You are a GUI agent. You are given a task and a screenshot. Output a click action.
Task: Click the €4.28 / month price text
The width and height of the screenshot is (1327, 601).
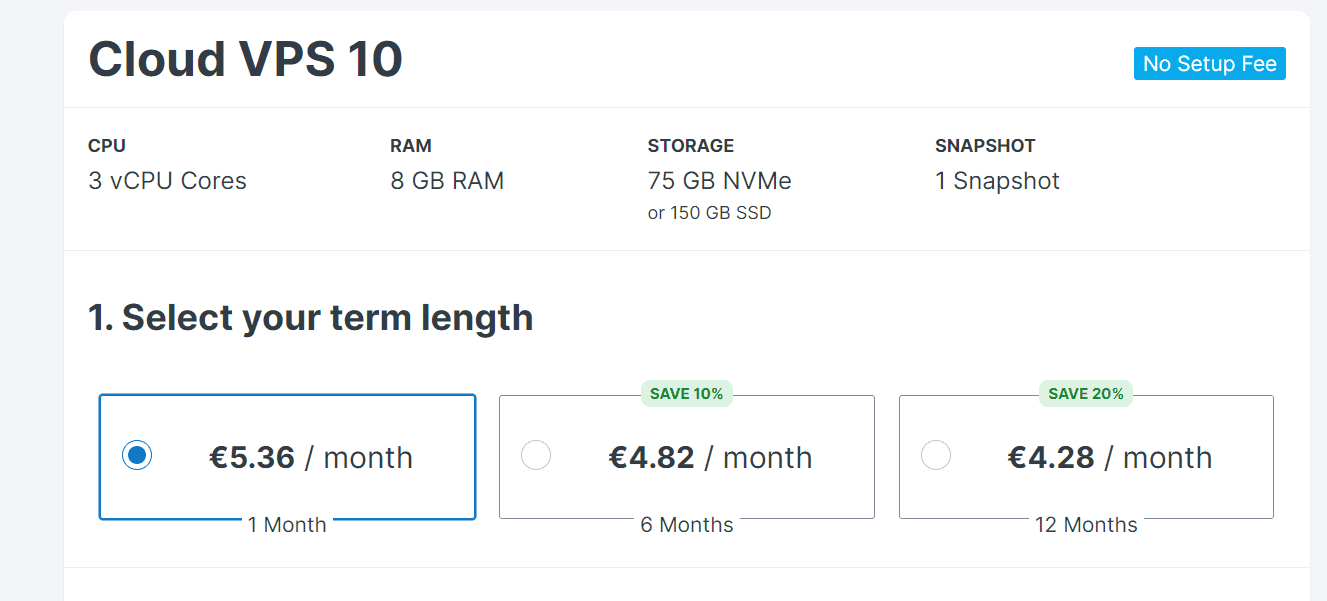(1109, 458)
